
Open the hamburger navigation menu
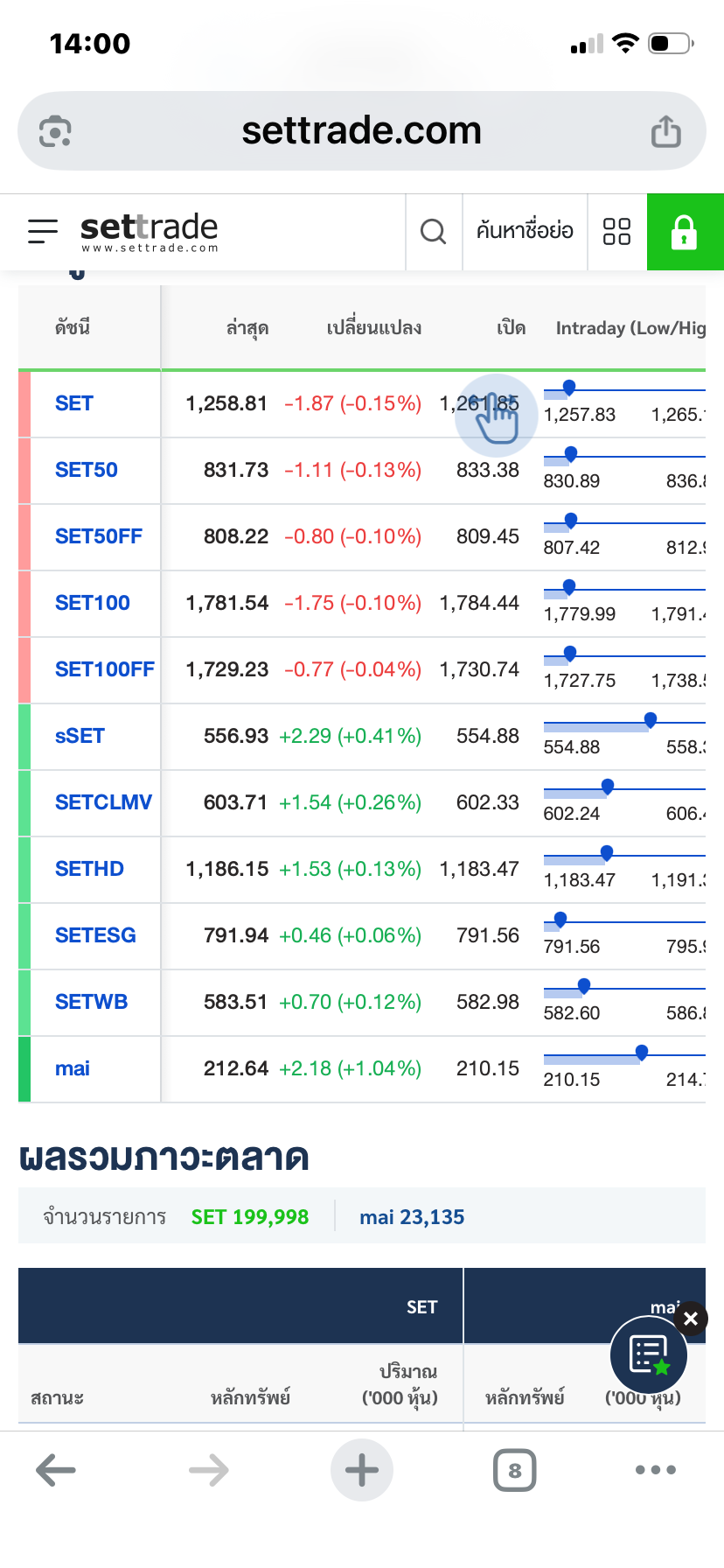click(x=43, y=231)
